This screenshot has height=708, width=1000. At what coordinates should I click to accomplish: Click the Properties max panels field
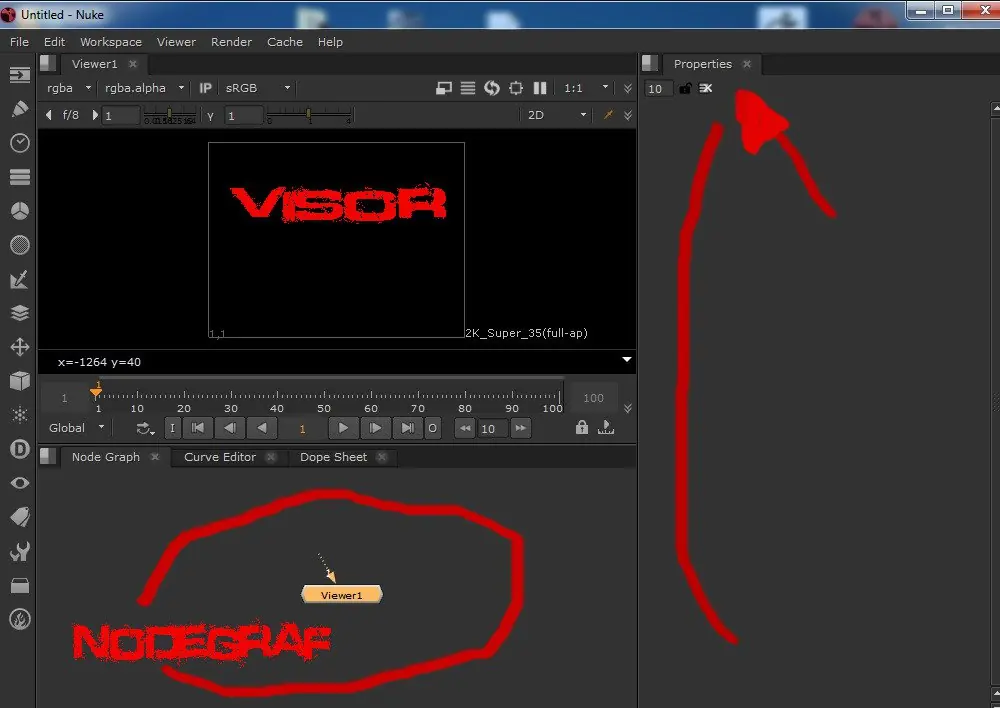pos(658,89)
